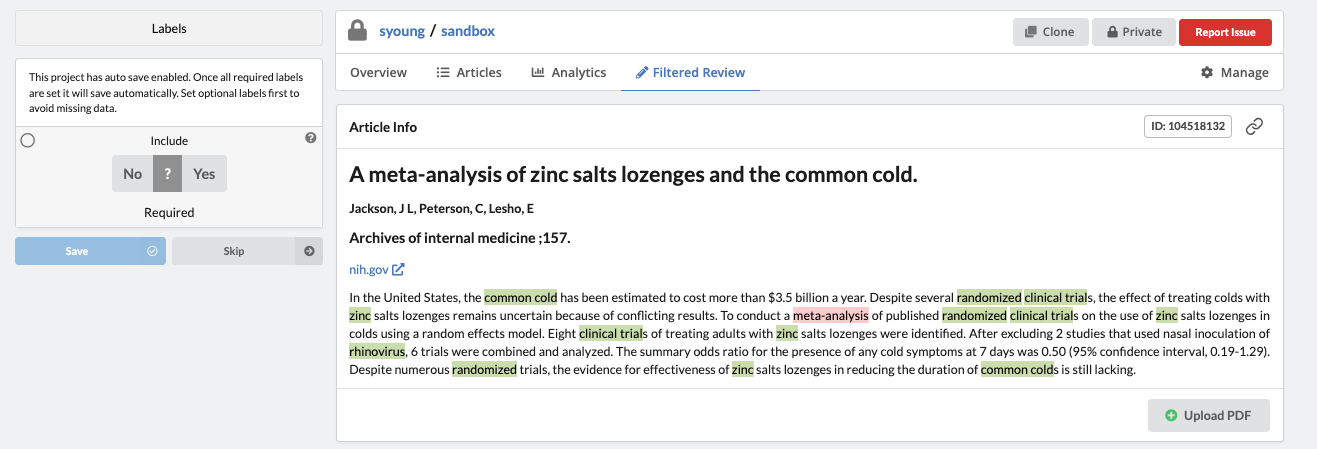The image size is (1317, 449).
Task: Copy article link via chain icon
Action: (x=1254, y=127)
